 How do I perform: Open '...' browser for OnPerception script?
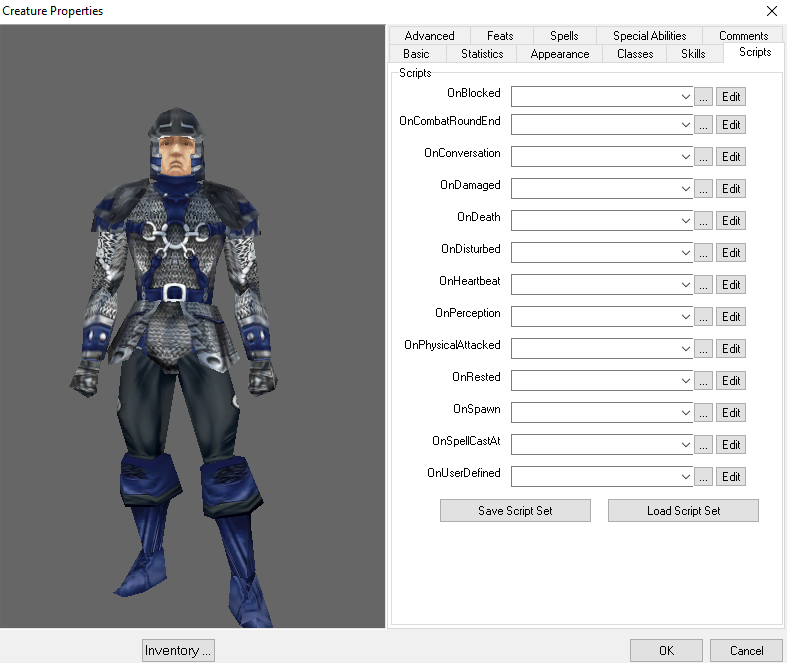pyautogui.click(x=704, y=317)
